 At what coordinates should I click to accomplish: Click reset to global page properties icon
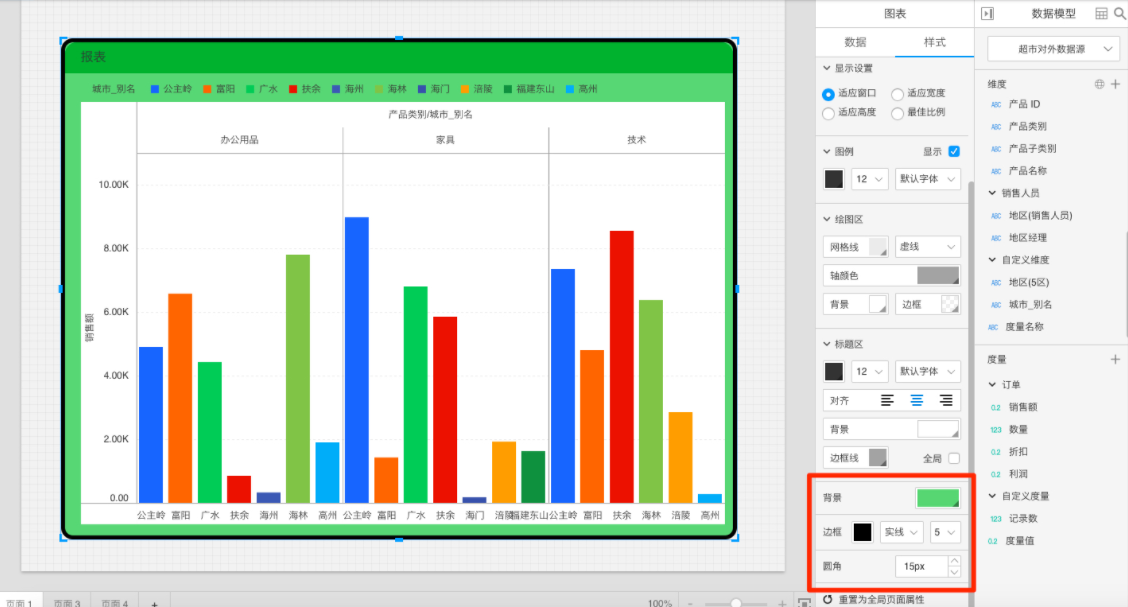pos(828,600)
